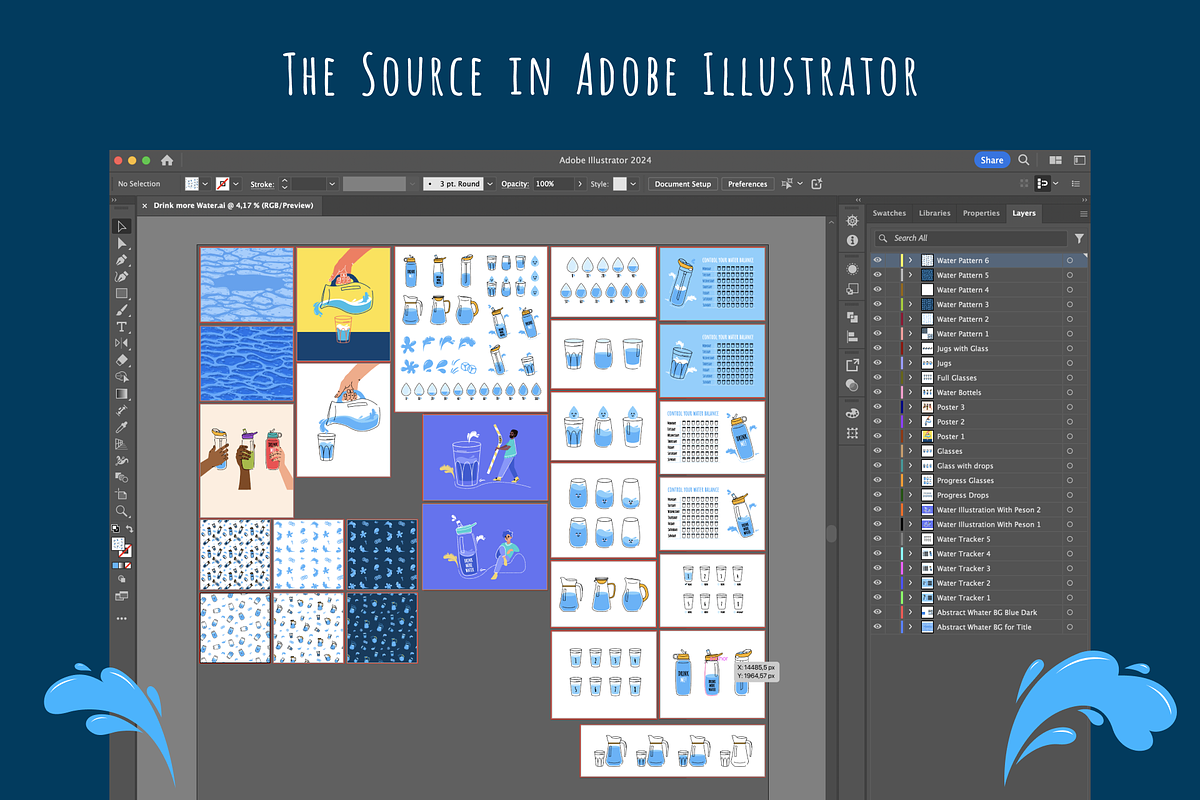Hide the Glass with drops layer
This screenshot has height=800, width=1200.
[878, 466]
